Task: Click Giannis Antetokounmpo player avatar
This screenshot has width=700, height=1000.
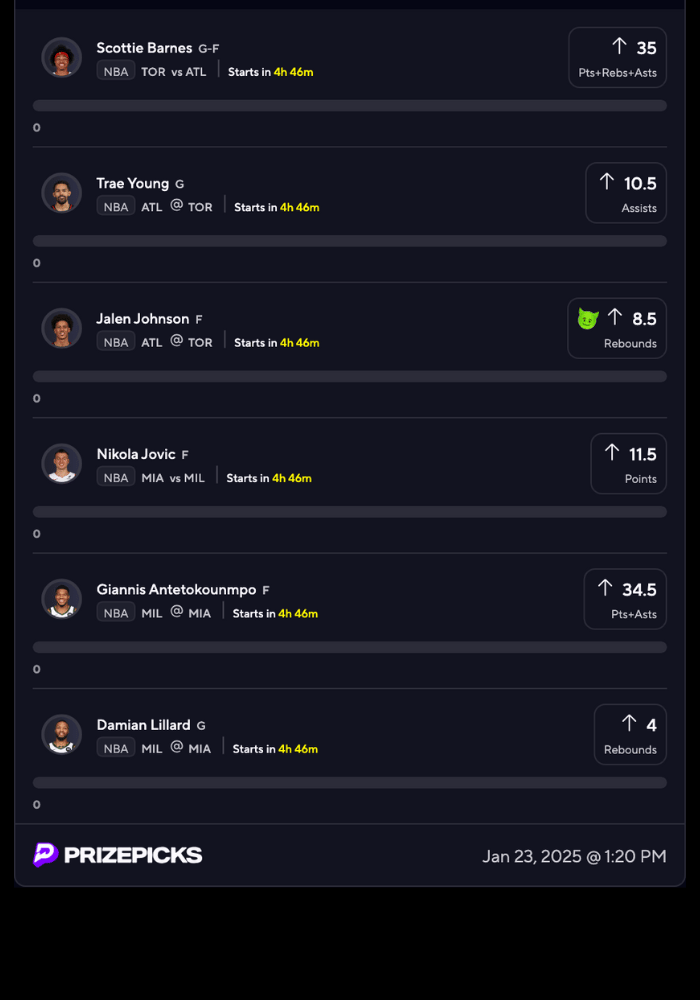Action: [x=62, y=598]
